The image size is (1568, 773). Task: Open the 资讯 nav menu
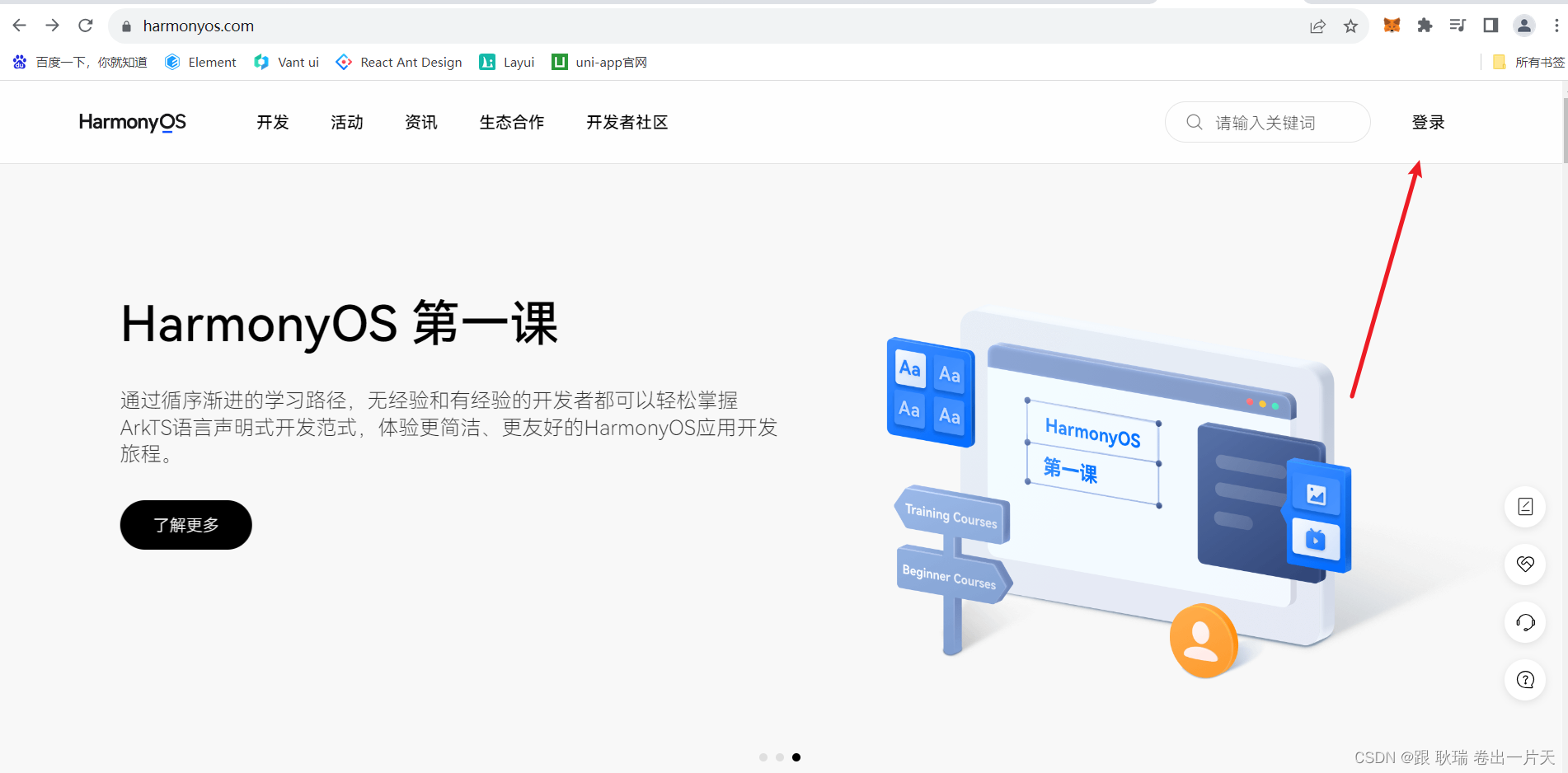click(x=421, y=122)
